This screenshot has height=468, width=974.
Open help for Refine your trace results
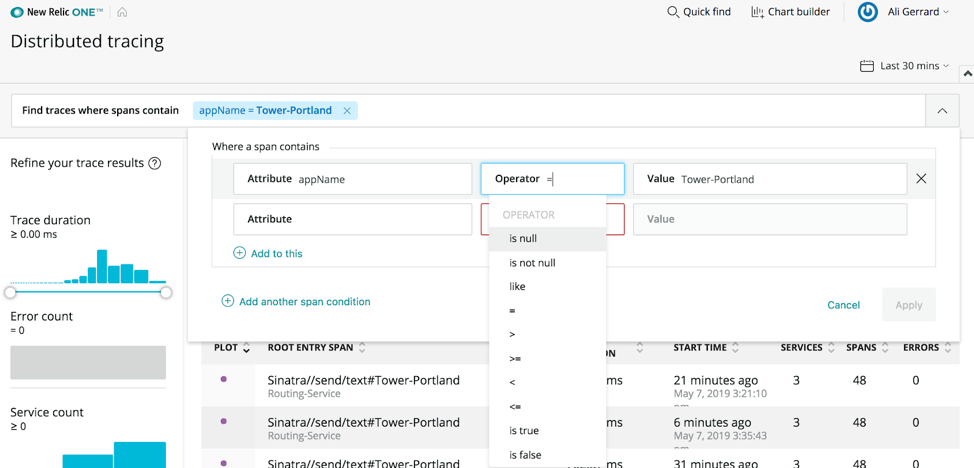tap(155, 163)
